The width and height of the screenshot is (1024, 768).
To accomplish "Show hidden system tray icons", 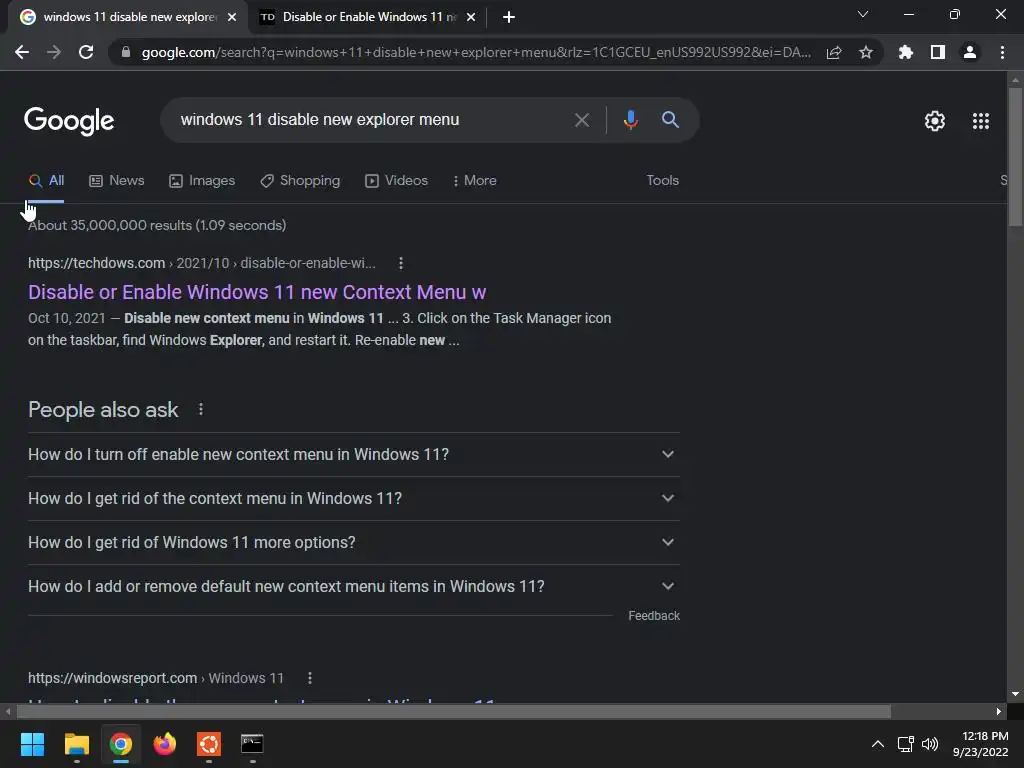I will (x=878, y=744).
